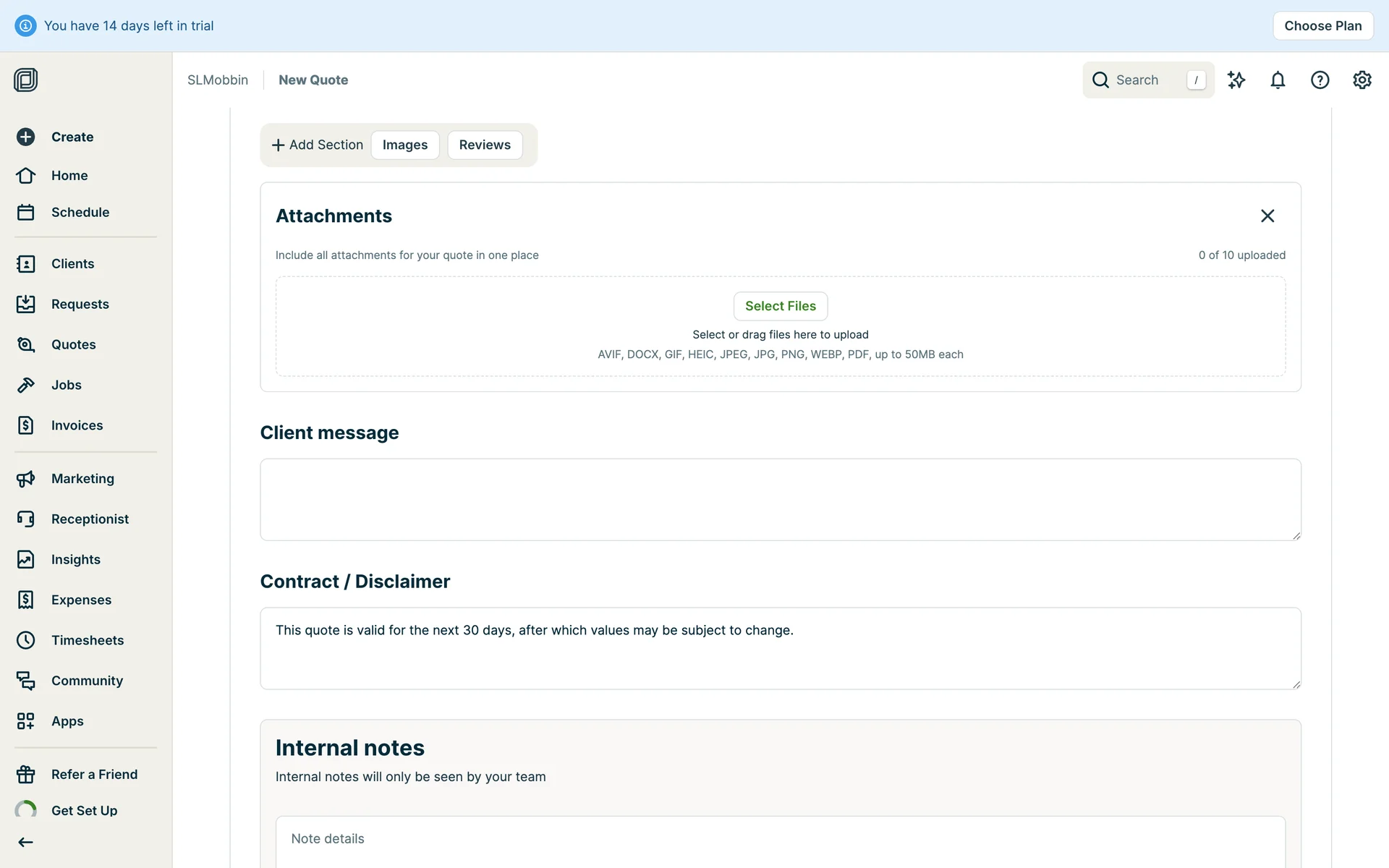
Task: Click the SLMobbin breadcrumb link
Action: 217,80
